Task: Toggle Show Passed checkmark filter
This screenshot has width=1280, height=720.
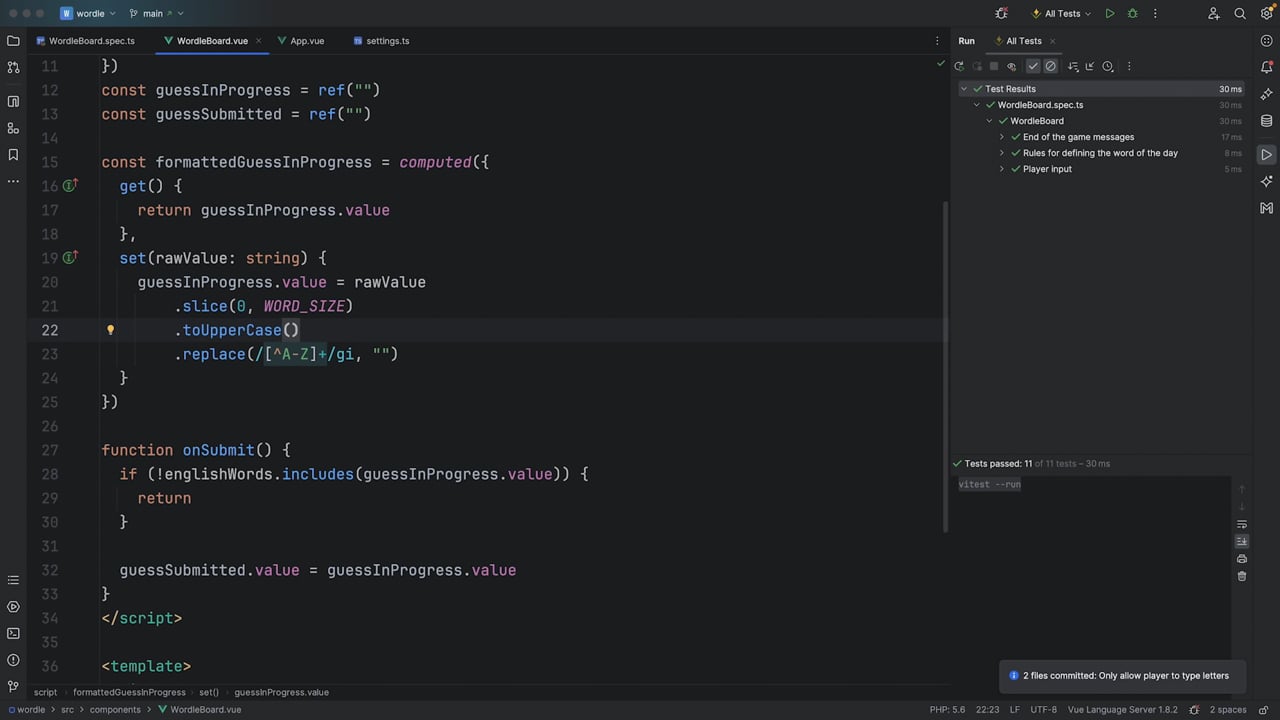Action: [x=1034, y=66]
